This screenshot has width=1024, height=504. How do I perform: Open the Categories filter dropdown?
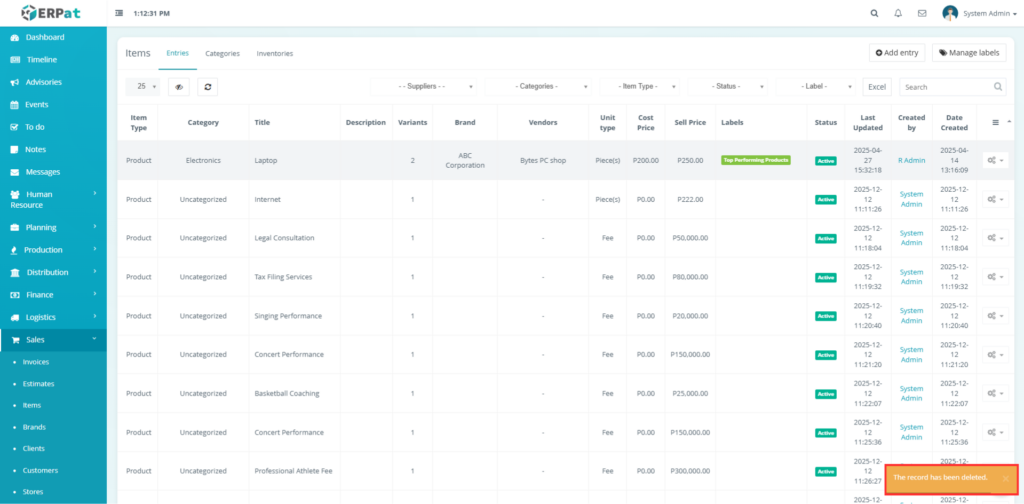coord(540,87)
